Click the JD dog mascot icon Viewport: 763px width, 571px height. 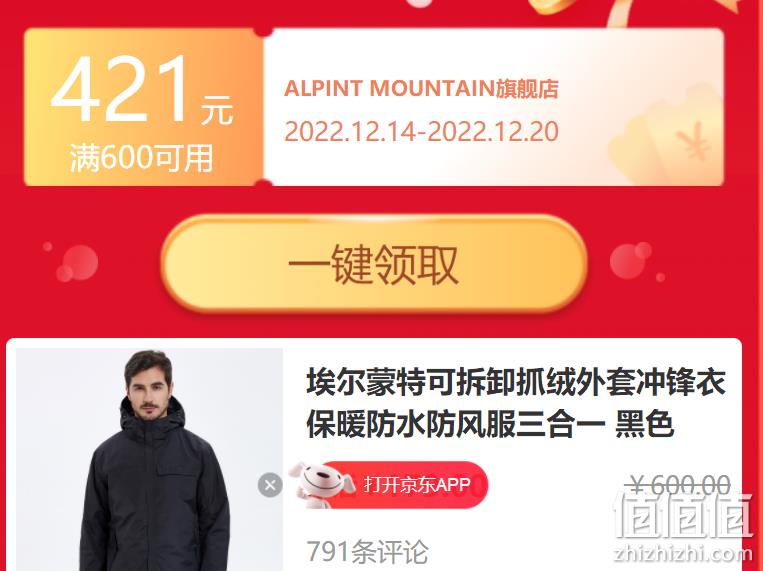321,484
